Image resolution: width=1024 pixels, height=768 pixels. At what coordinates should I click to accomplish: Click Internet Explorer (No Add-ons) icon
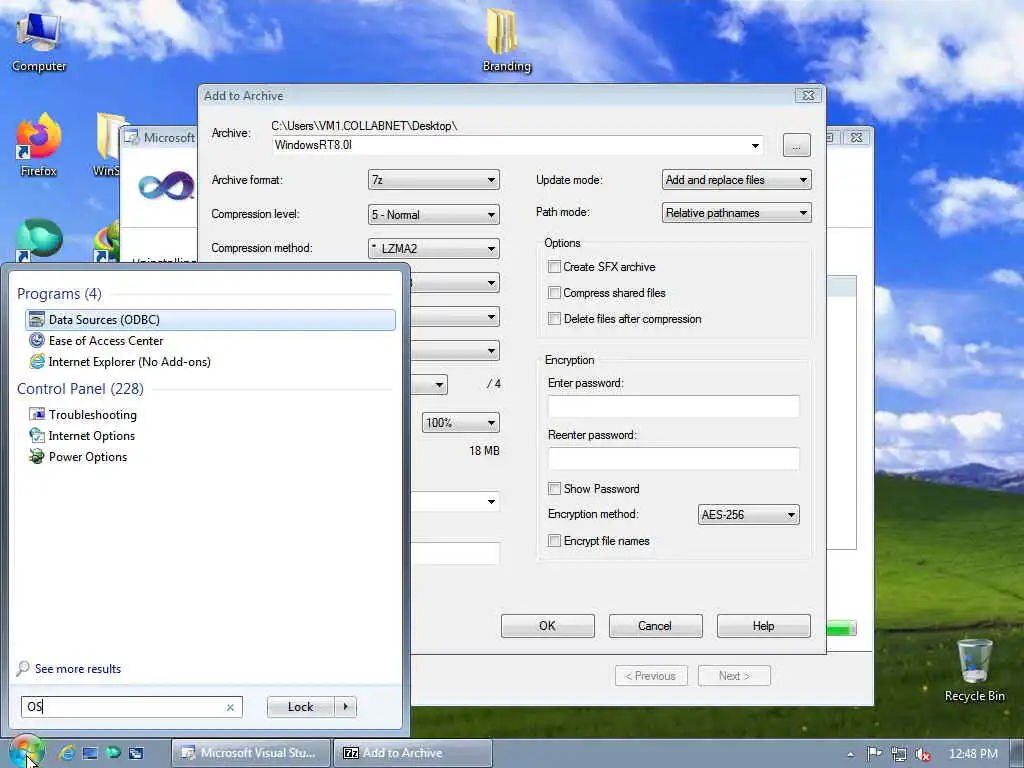37,361
